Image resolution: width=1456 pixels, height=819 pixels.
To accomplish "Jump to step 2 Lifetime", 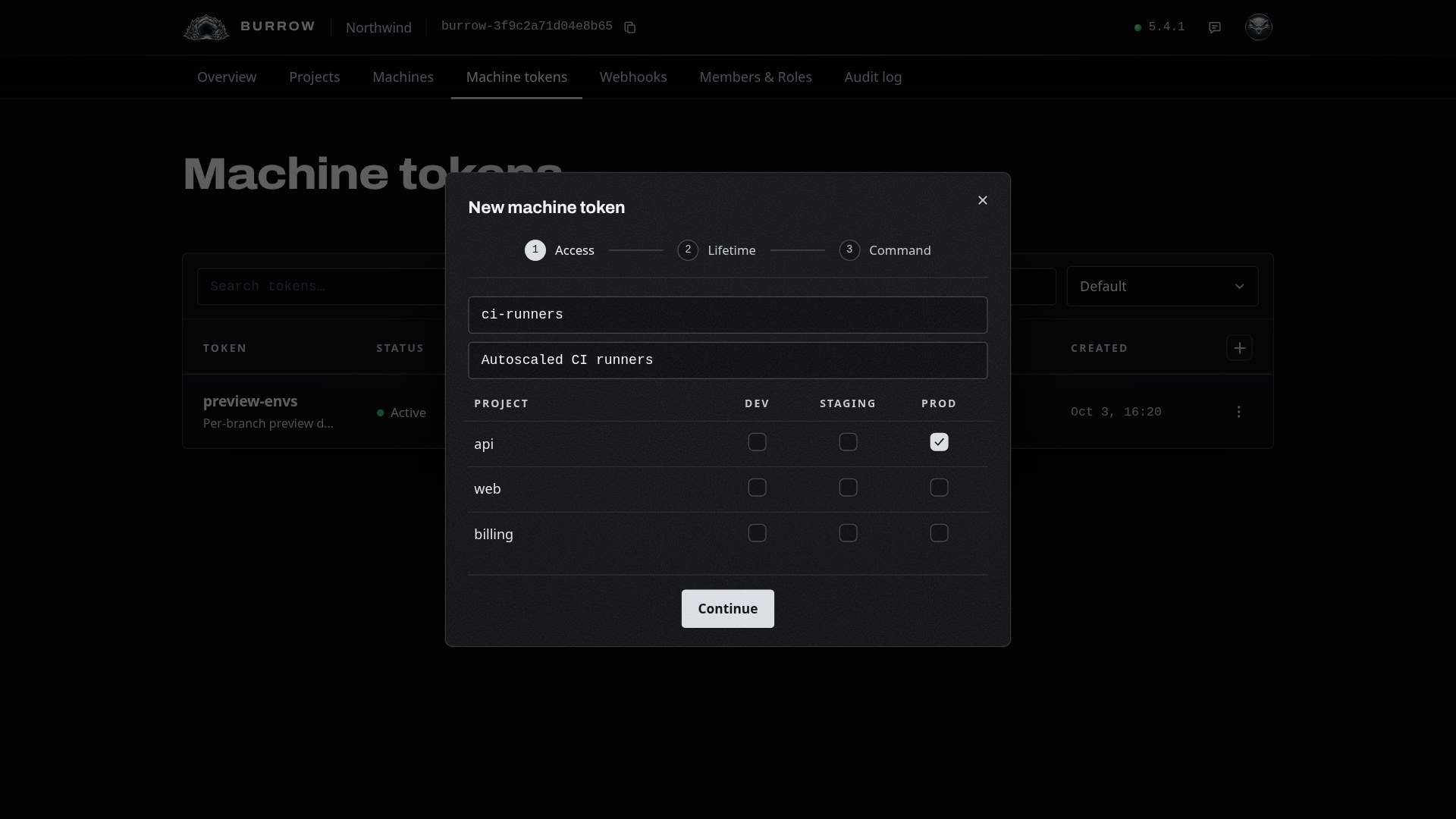I will (x=717, y=250).
